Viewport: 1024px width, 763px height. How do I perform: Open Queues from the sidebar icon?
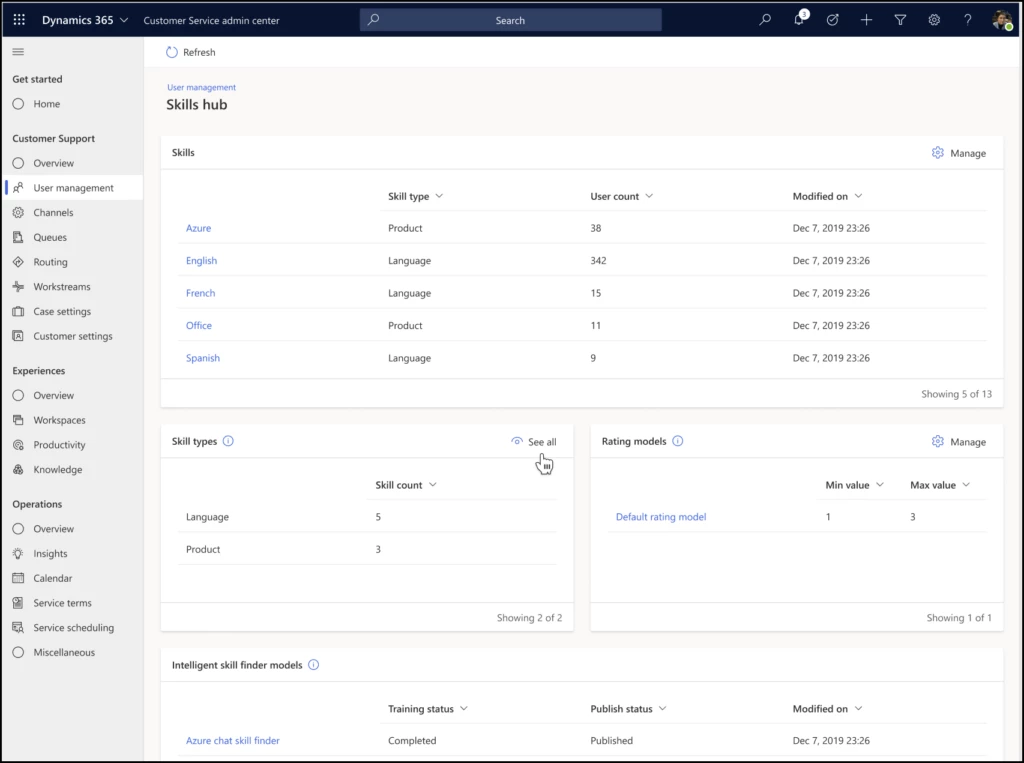[x=17, y=237]
